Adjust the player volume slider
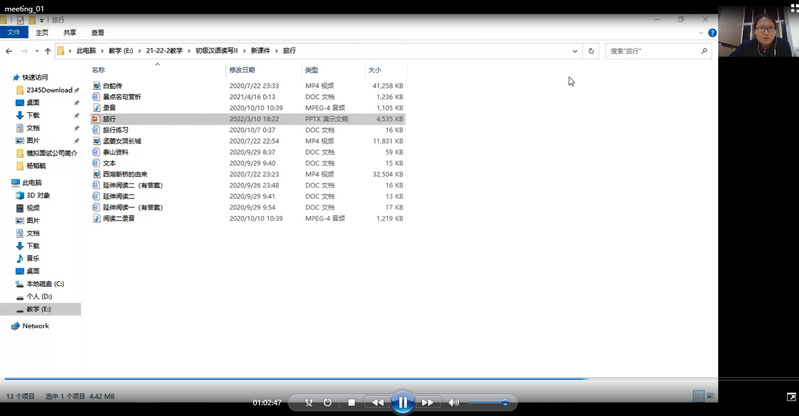799x416 pixels. (486, 402)
